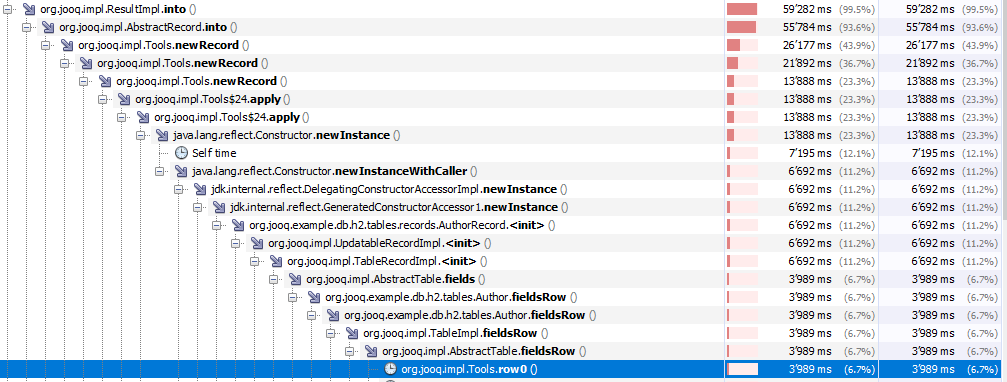The height and width of the screenshot is (382, 1007).
Task: Click the method icon beside TableImpl.fieldsRow
Action: 352,333
